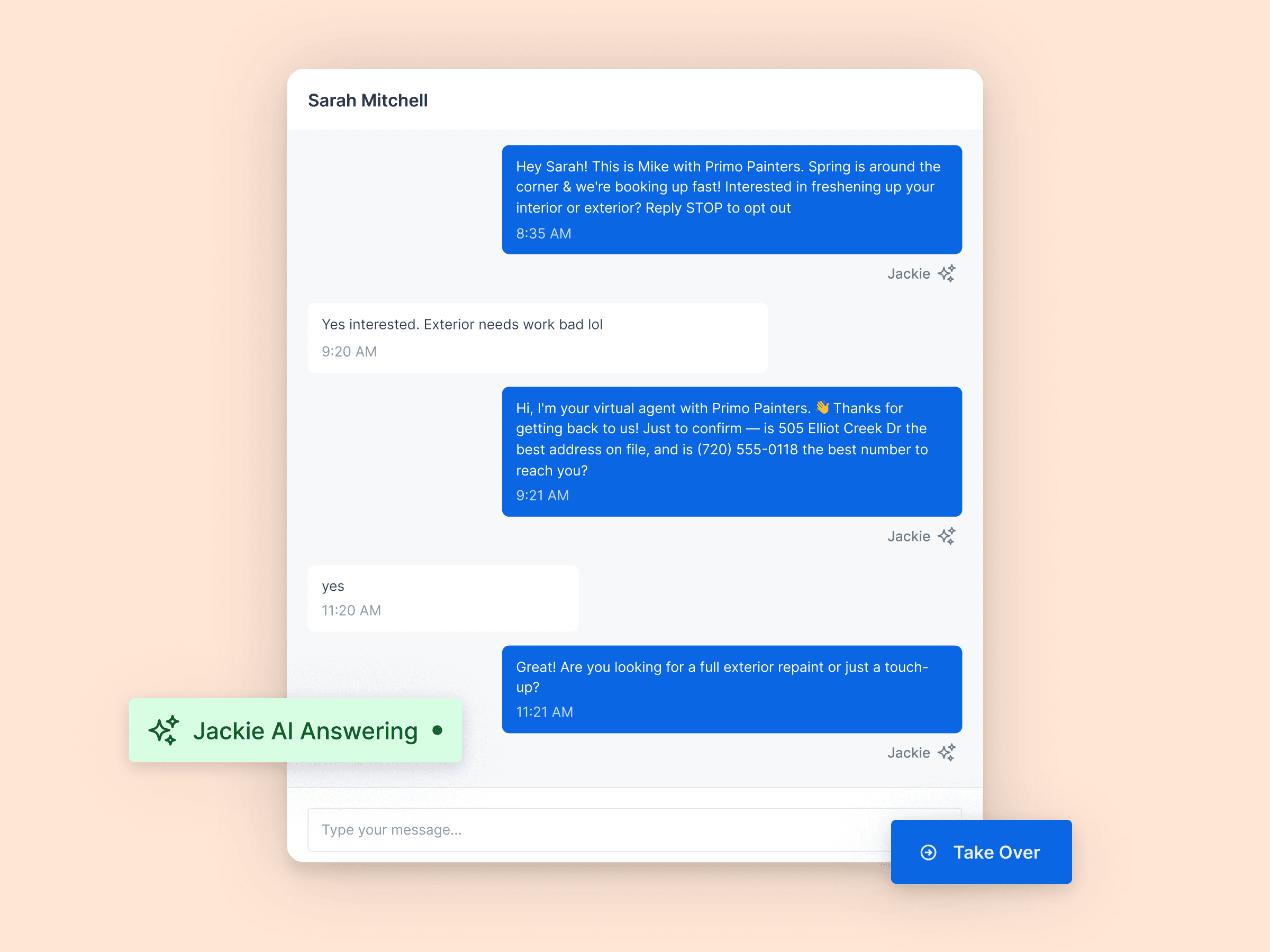
Task: Click the green status dot on Jackie badge
Action: point(438,730)
